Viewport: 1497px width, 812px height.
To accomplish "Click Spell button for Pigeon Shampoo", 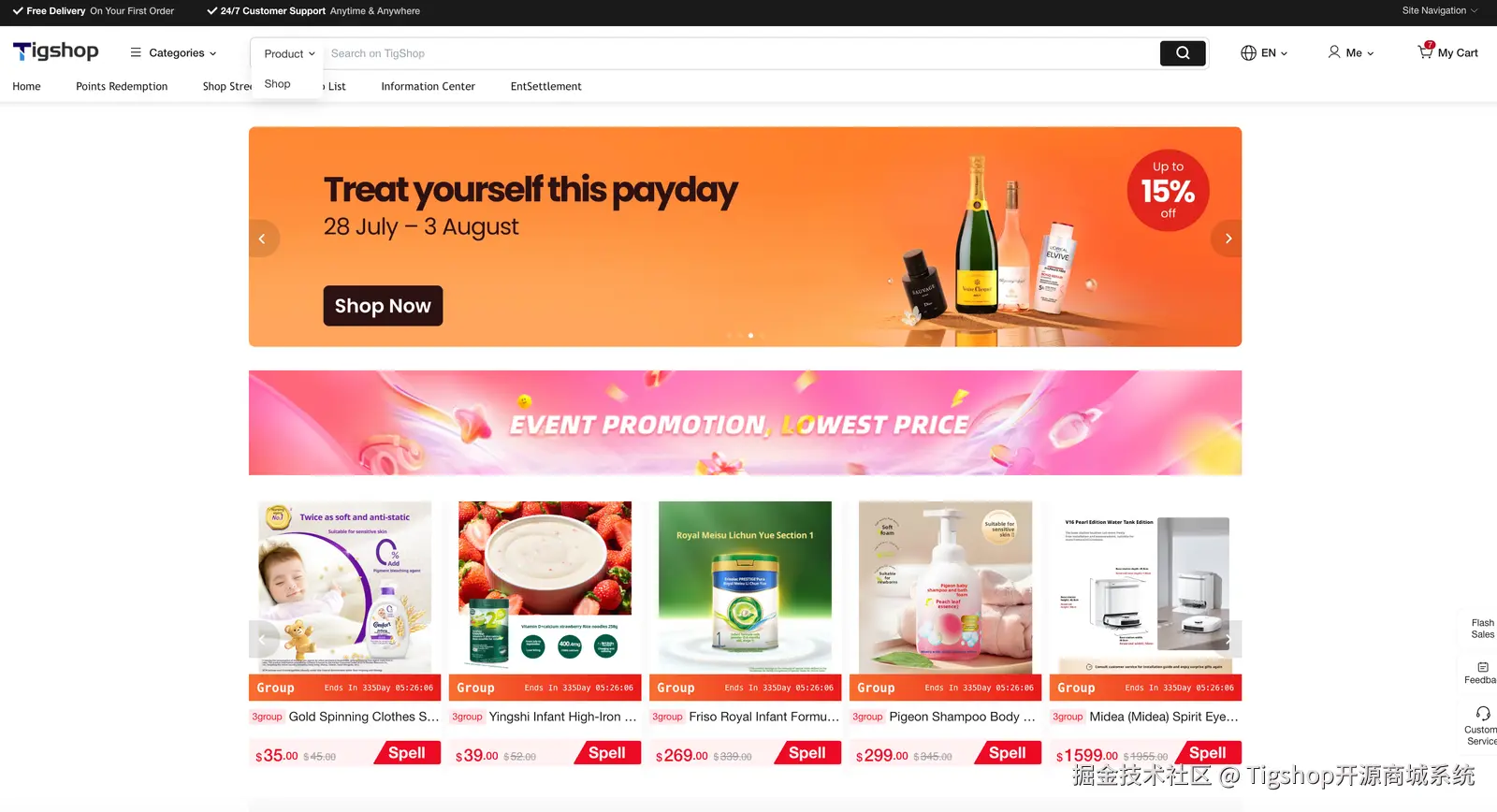I will pyautogui.click(x=1008, y=753).
